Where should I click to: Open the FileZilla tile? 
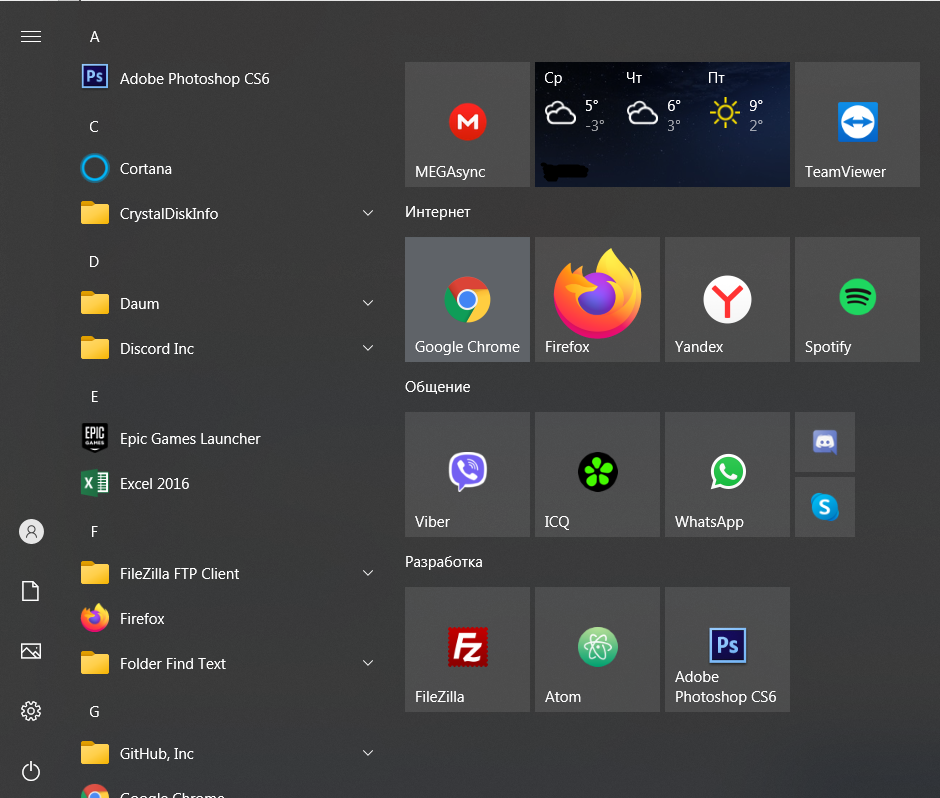coord(467,649)
